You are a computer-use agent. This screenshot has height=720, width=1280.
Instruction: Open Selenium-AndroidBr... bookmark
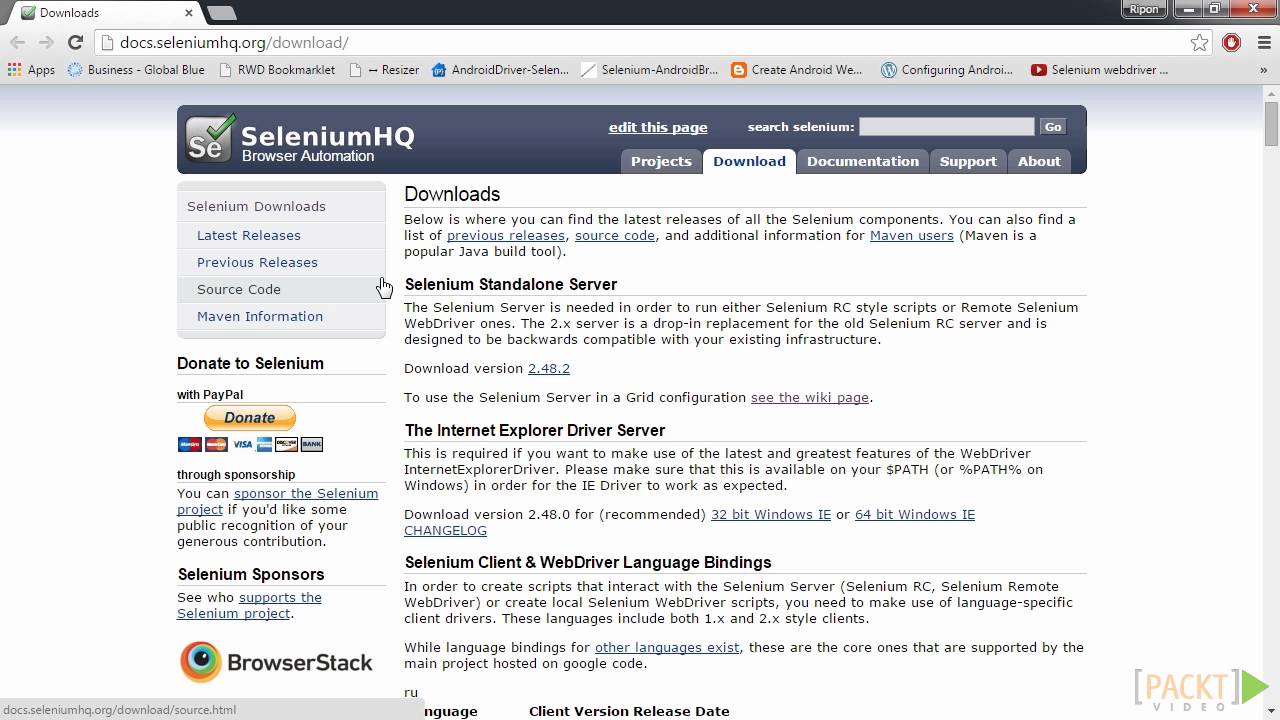(650, 70)
